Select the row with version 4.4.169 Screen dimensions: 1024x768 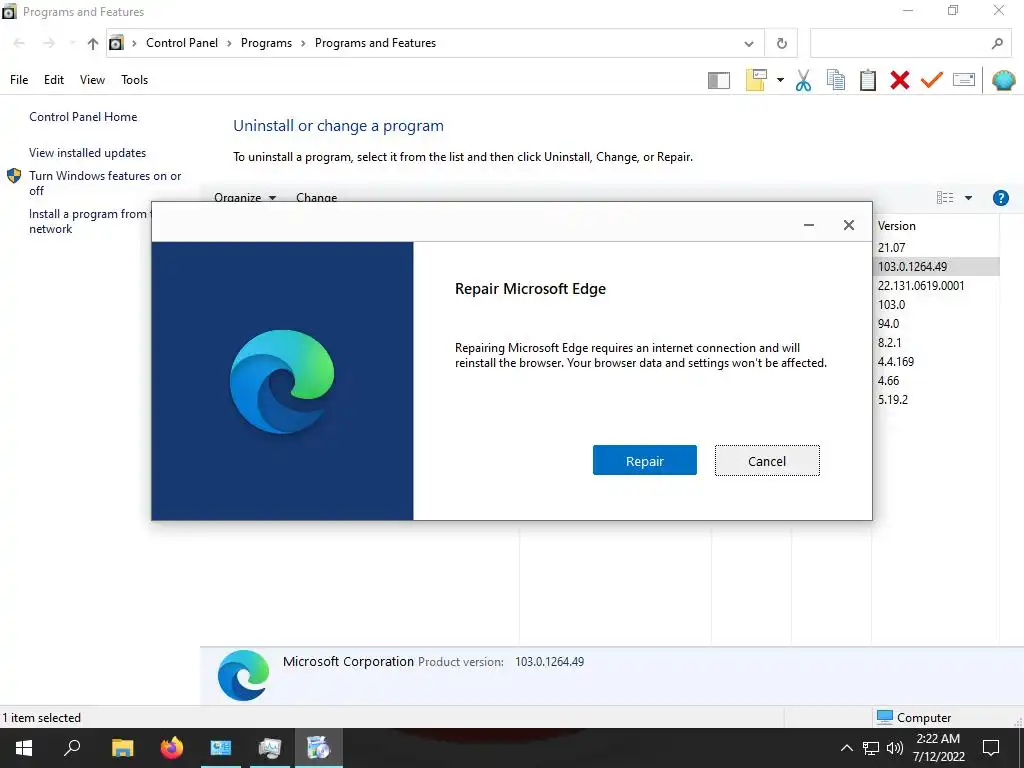(x=936, y=361)
